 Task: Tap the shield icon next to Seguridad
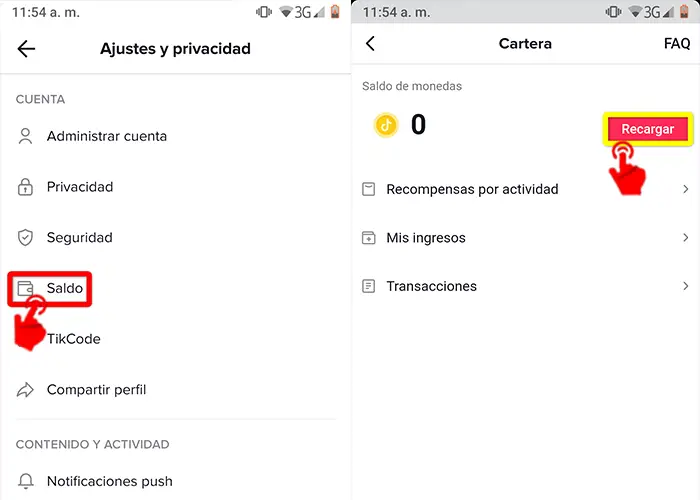(x=26, y=238)
